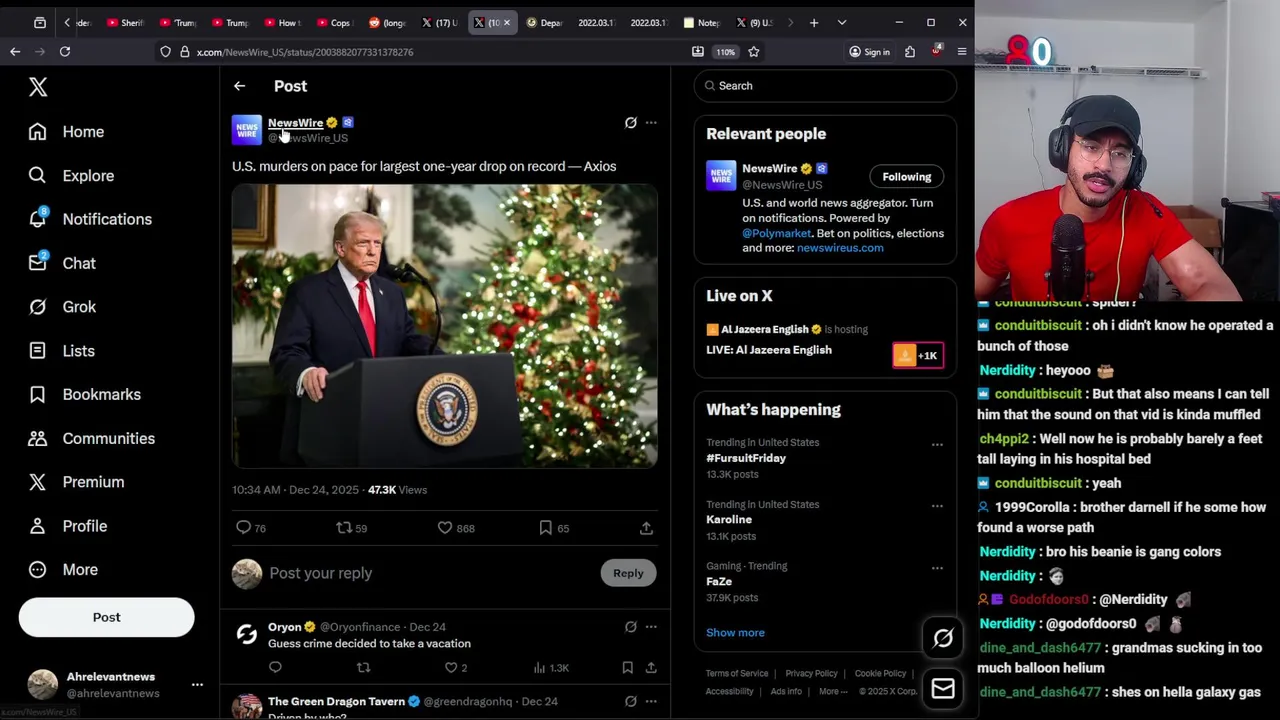
Task: Bookmark this page with star icon
Action: (x=754, y=52)
